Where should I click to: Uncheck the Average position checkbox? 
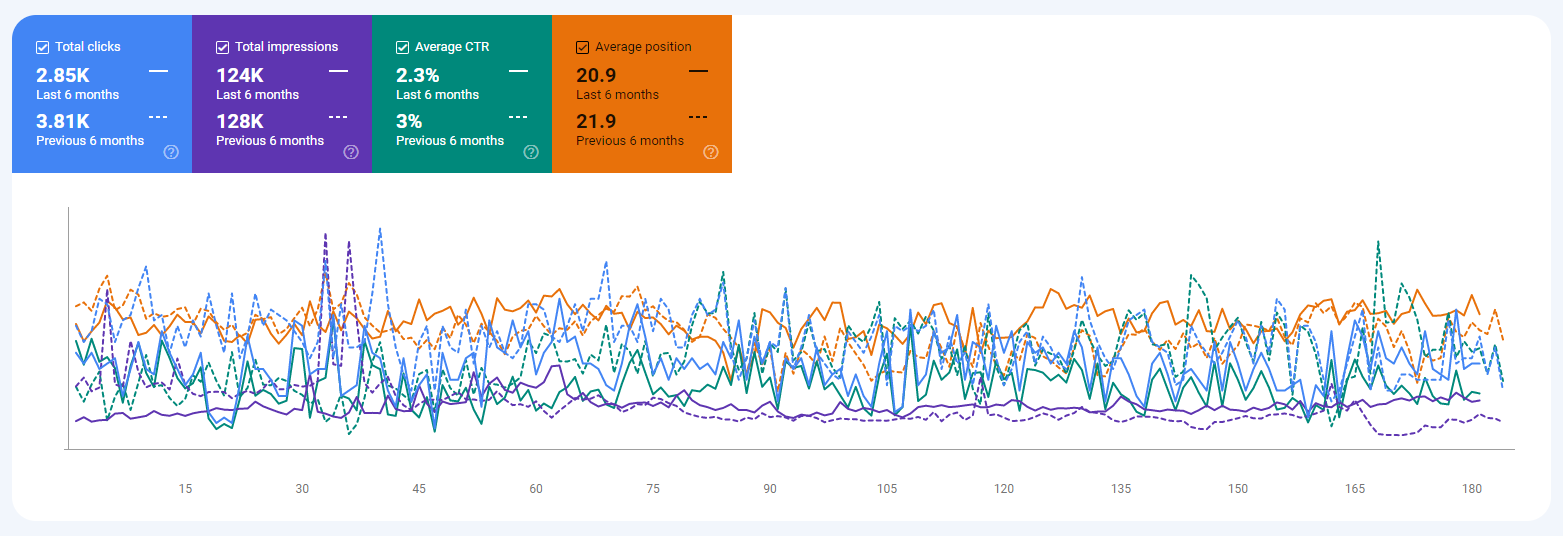583,47
